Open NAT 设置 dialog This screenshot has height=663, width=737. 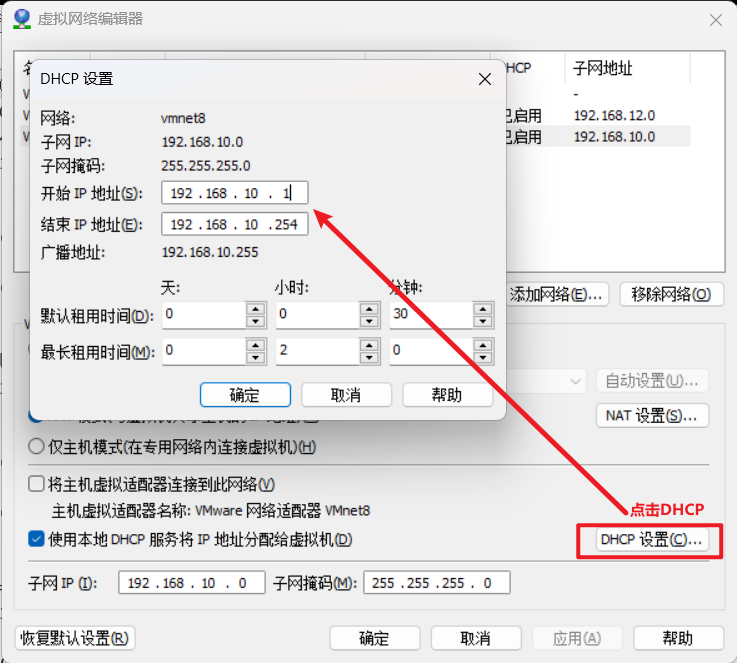click(x=651, y=415)
